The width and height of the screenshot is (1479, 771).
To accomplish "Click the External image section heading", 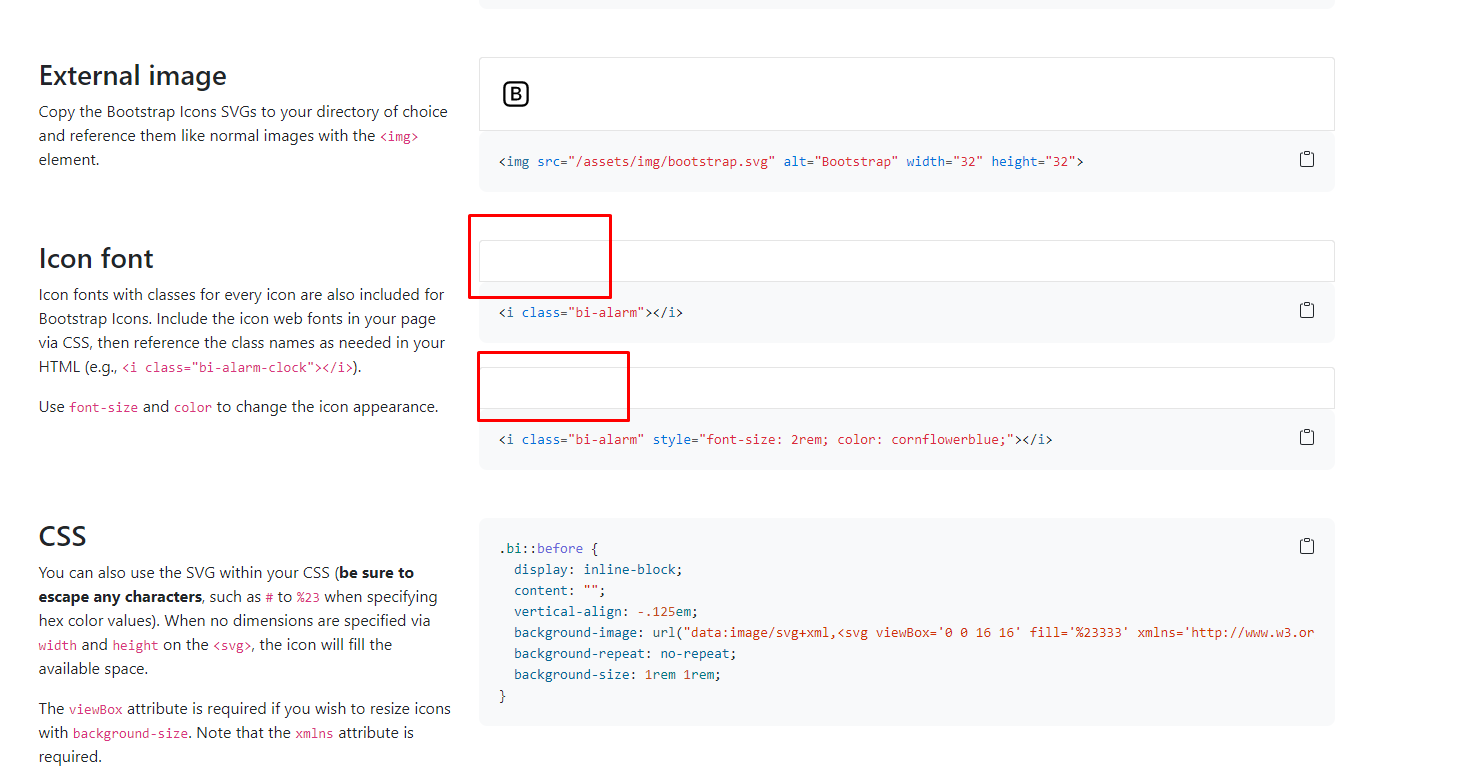I will pyautogui.click(x=132, y=75).
